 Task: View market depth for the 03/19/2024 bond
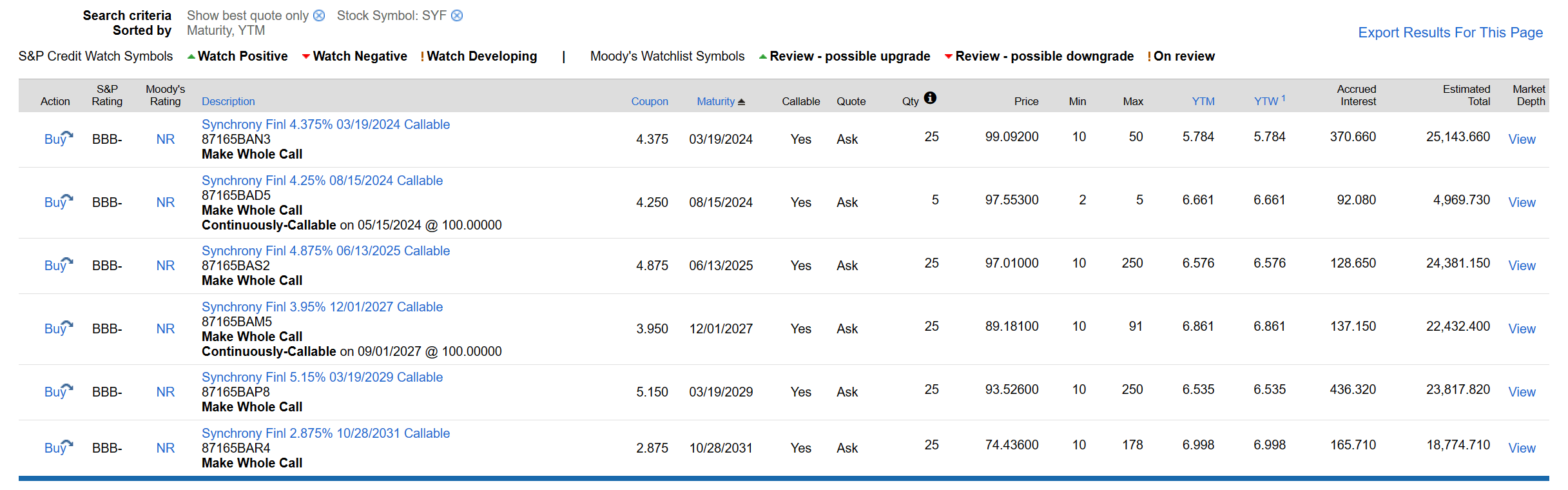1522,139
